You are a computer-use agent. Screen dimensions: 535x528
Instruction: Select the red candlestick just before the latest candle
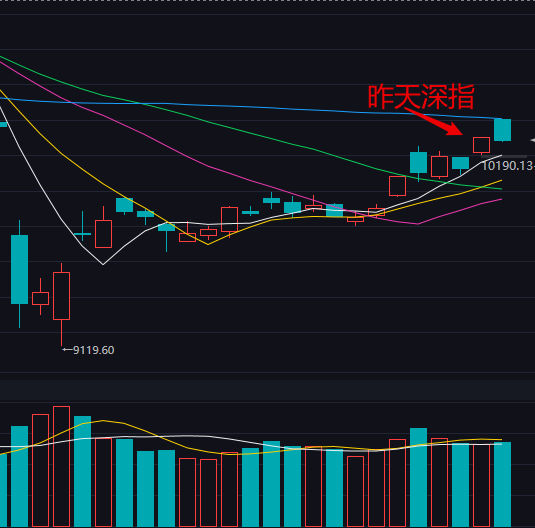point(481,145)
